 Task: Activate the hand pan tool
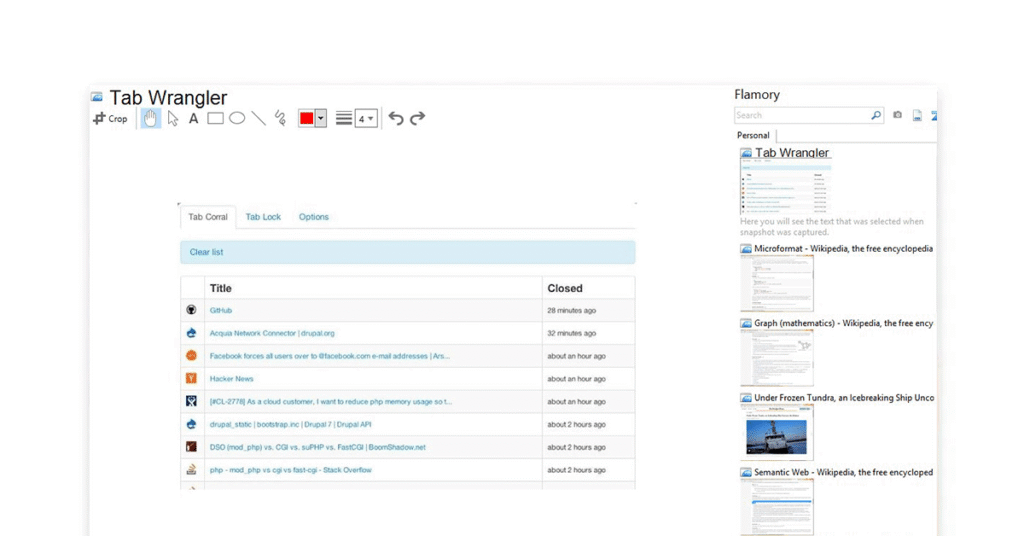[150, 118]
